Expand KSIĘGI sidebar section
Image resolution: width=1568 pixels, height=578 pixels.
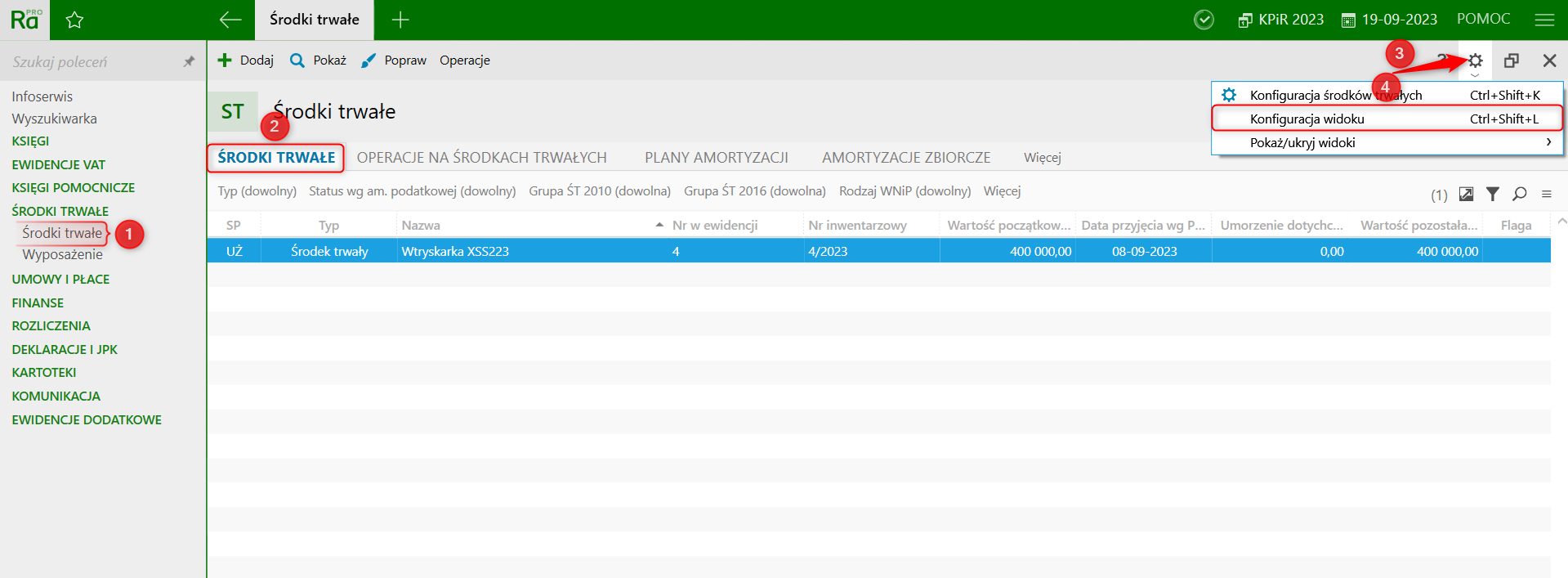[30, 141]
